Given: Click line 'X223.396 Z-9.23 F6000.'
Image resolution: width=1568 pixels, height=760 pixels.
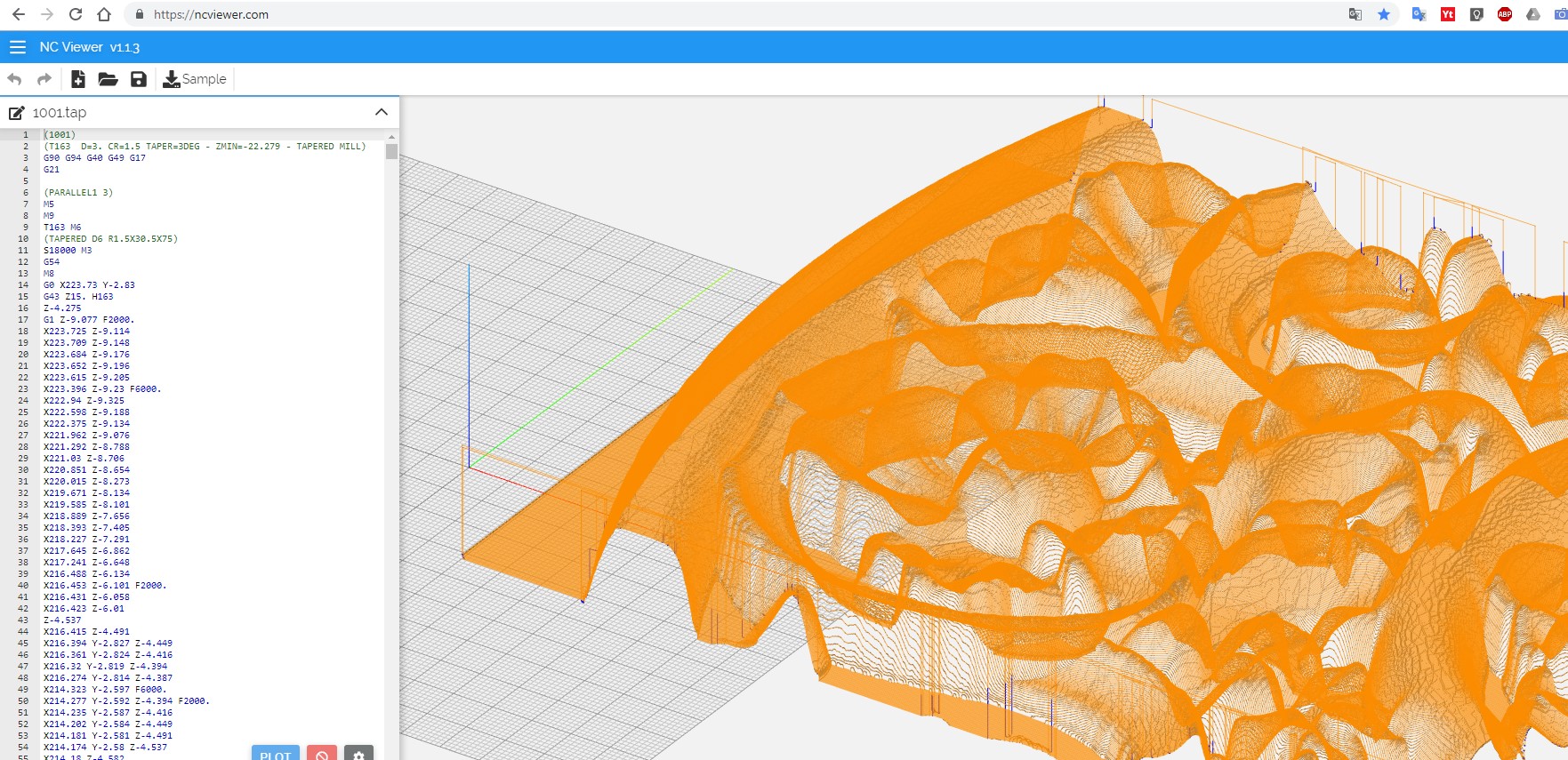Looking at the screenshot, I should [x=102, y=389].
